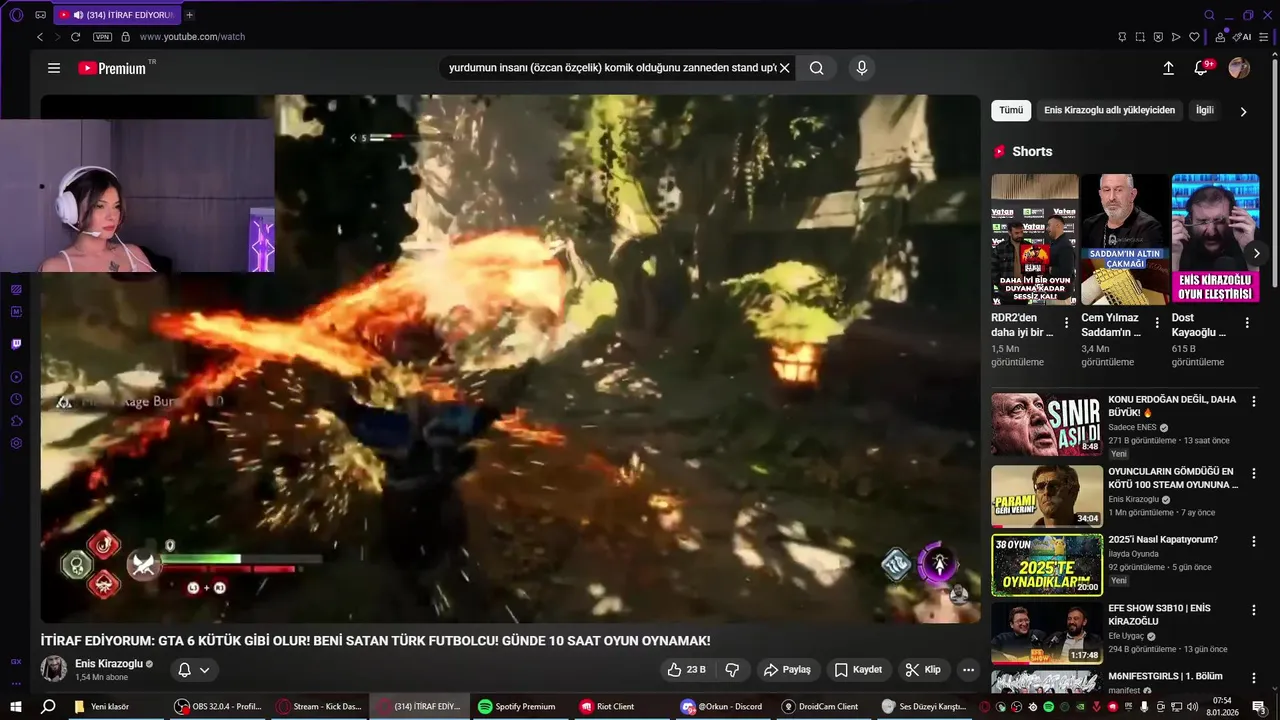Open the RDR2'den daha iyi Short

click(1035, 240)
